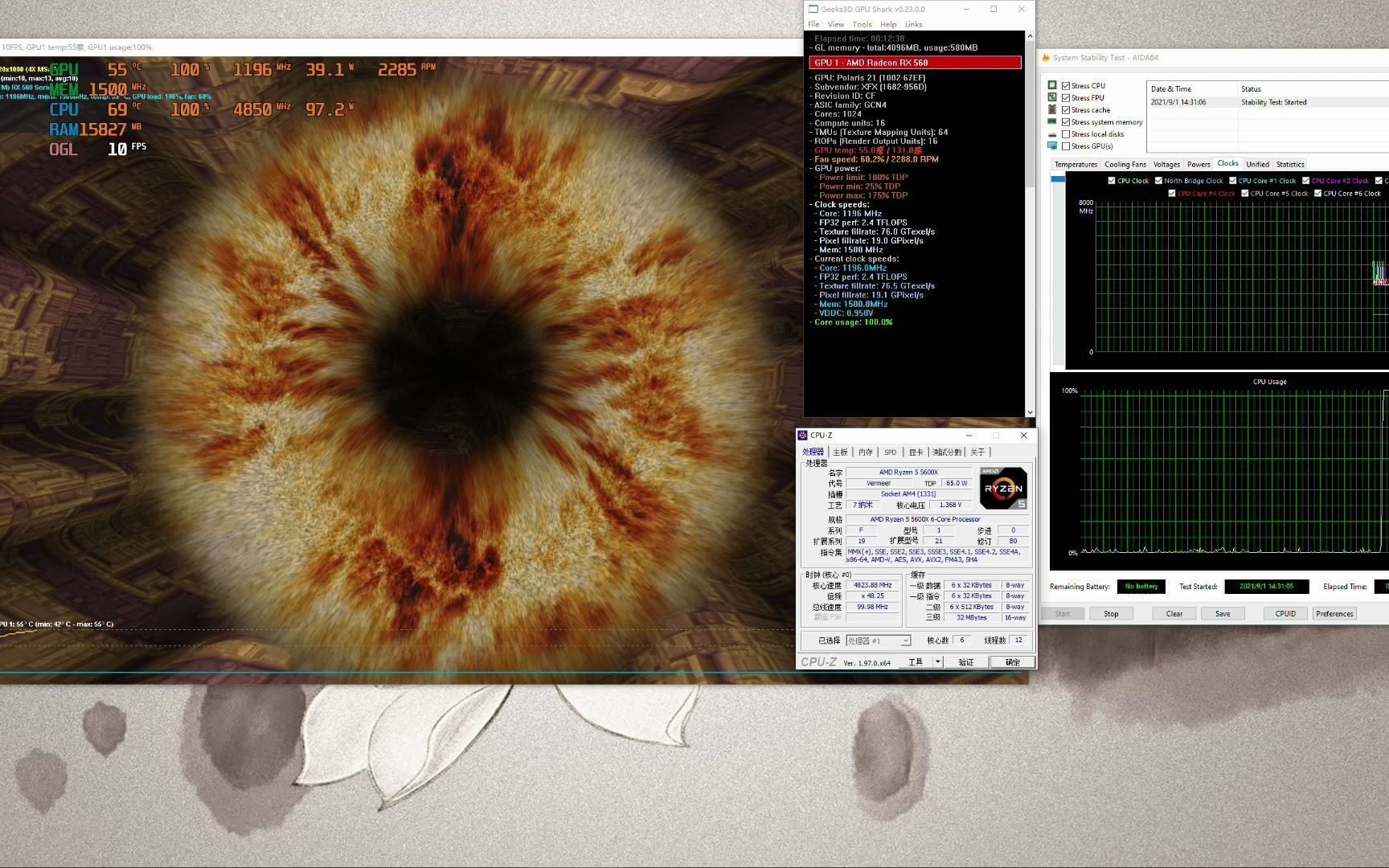
Task: Switch to Temperatures tab in AIDA64
Action: (x=1076, y=164)
